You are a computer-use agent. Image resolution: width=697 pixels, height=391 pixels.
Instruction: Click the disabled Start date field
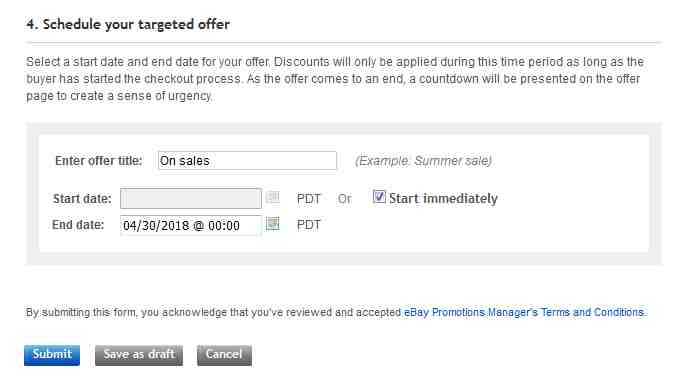[x=191, y=198]
